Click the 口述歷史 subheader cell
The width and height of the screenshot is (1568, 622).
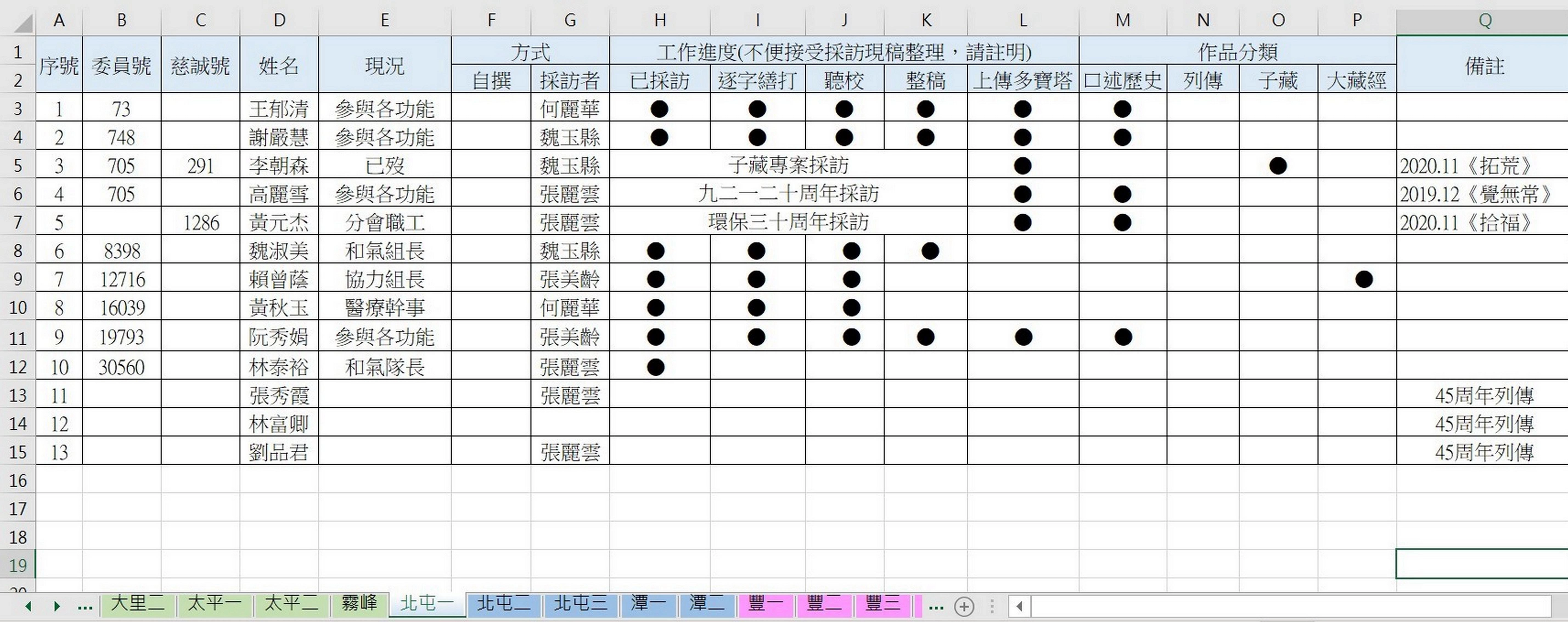[1123, 80]
